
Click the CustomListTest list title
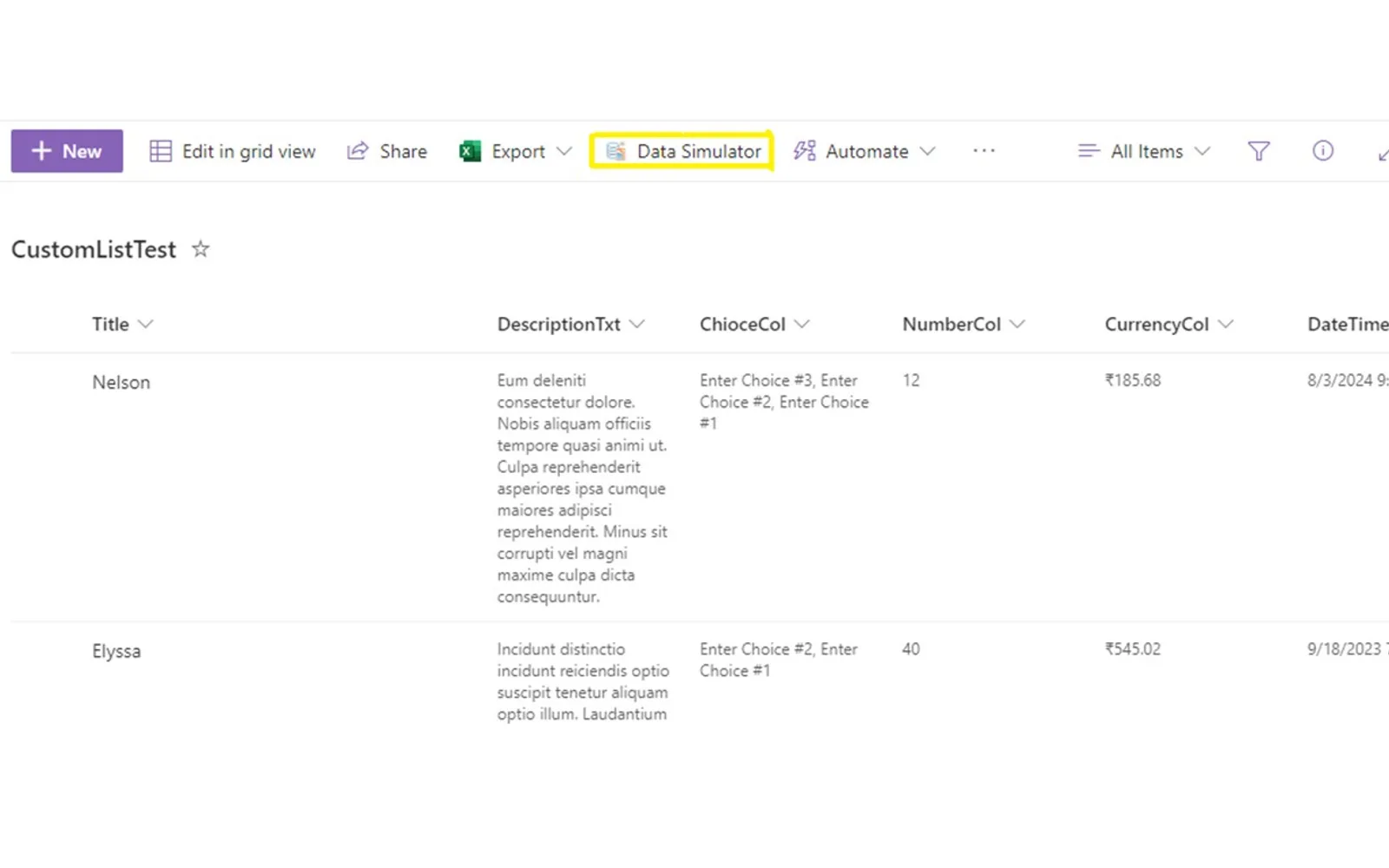94,249
